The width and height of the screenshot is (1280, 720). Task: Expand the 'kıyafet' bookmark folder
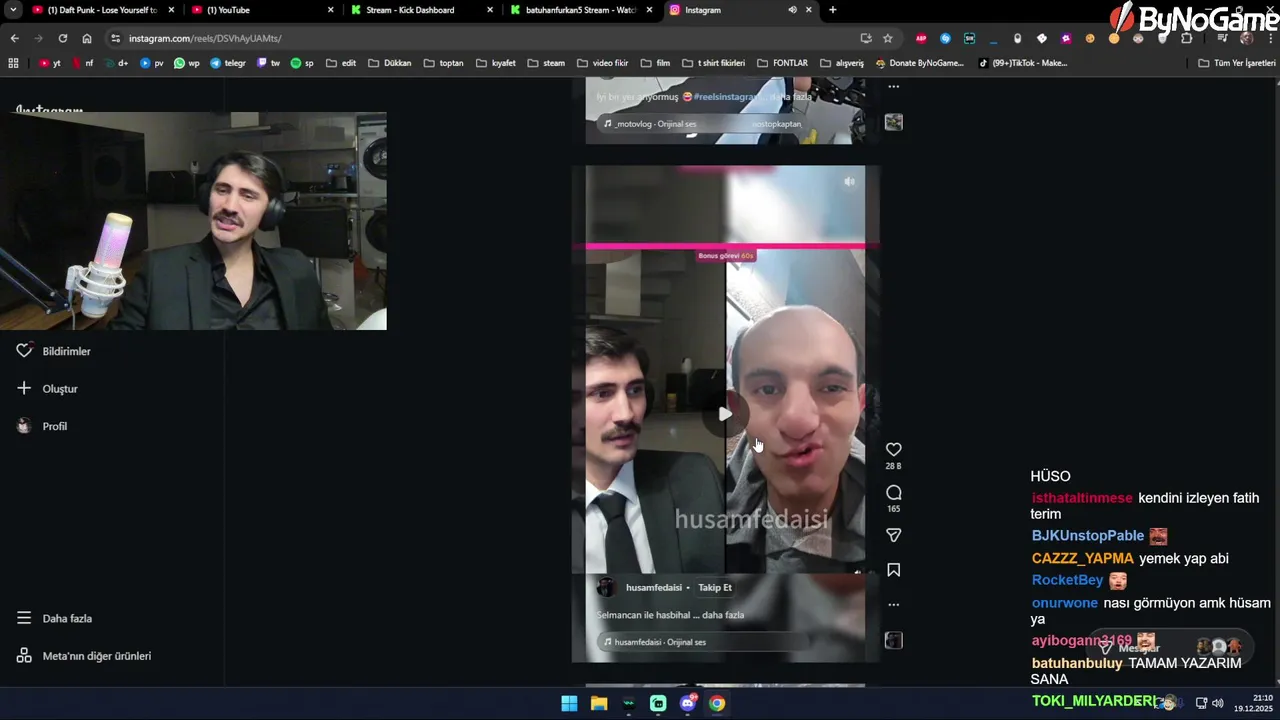(496, 63)
